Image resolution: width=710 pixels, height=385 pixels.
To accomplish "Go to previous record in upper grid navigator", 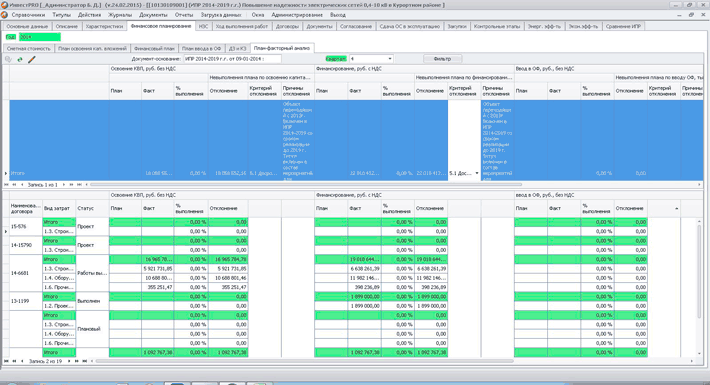I will [x=22, y=185].
